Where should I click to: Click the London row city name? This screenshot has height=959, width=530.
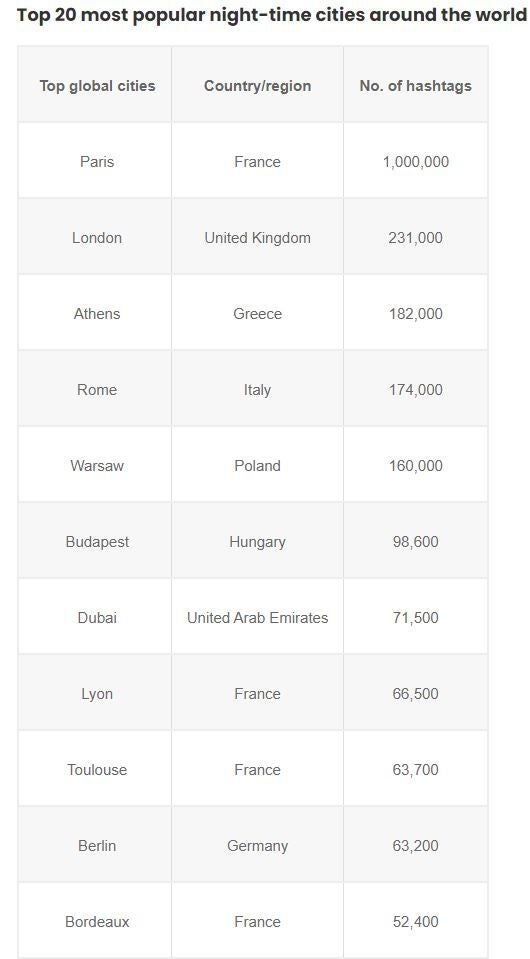click(x=97, y=237)
